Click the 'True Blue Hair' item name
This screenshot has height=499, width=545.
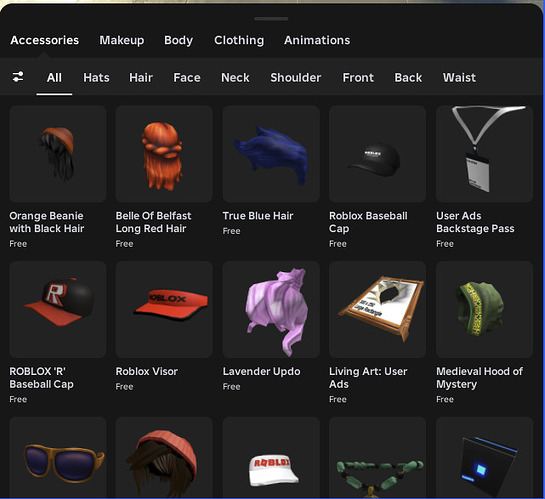[x=258, y=216]
